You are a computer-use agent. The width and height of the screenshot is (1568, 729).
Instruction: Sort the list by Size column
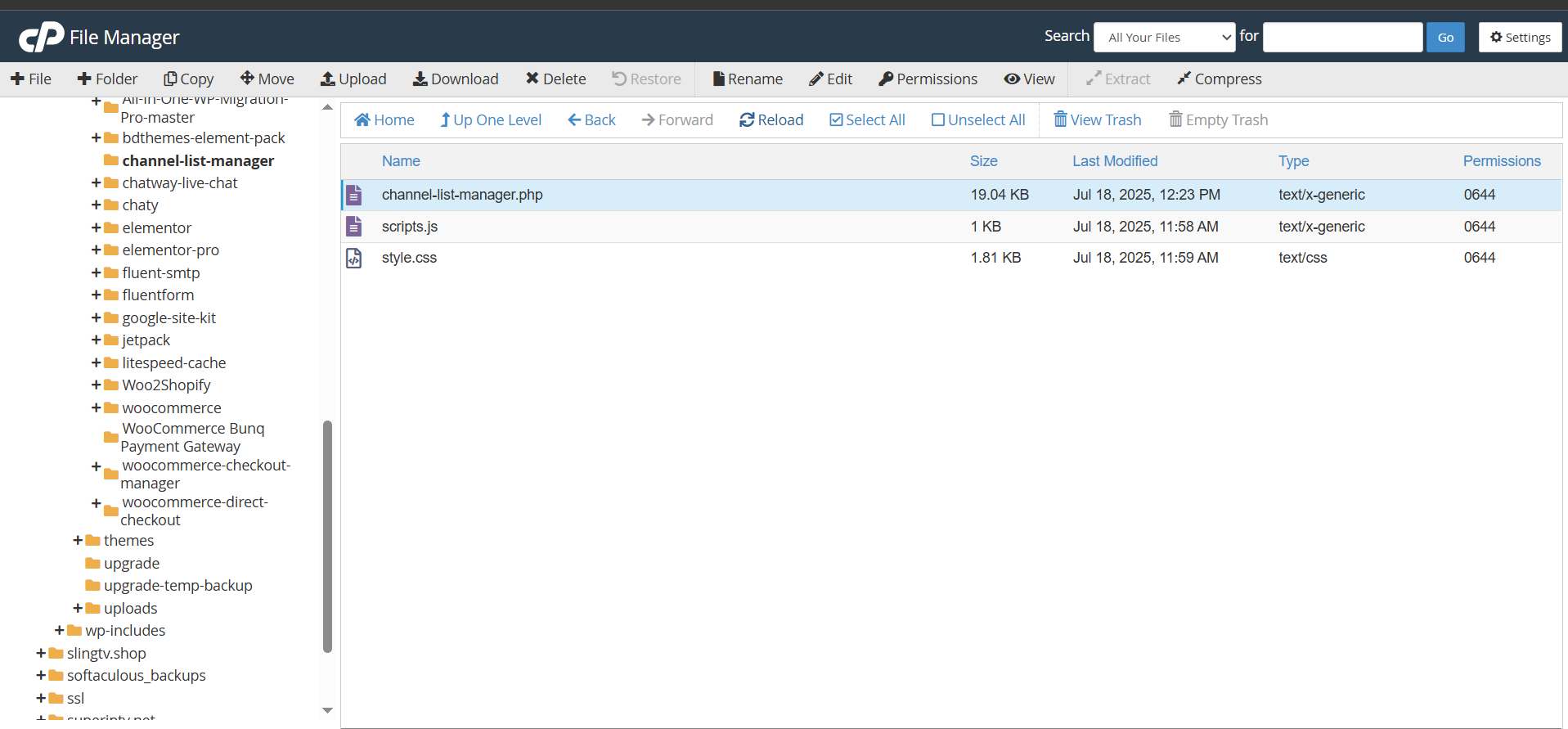click(x=983, y=161)
